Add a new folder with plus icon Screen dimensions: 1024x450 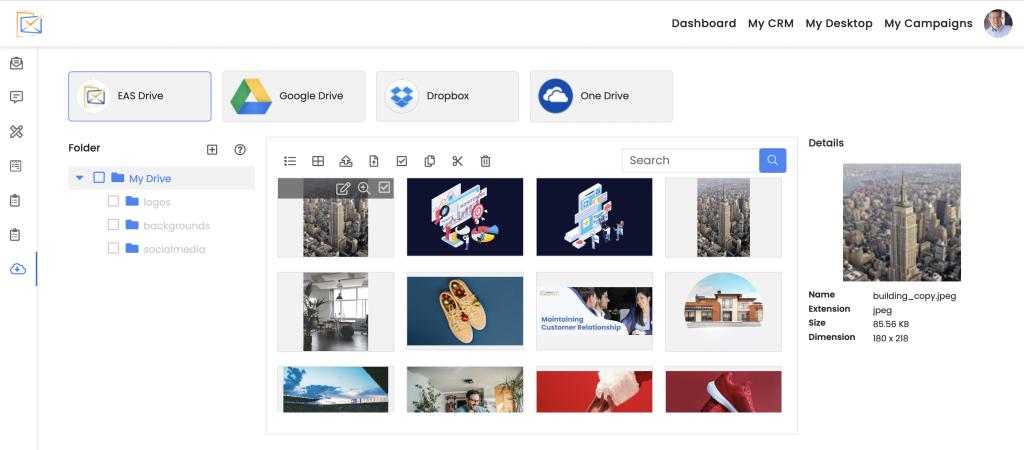pos(212,149)
